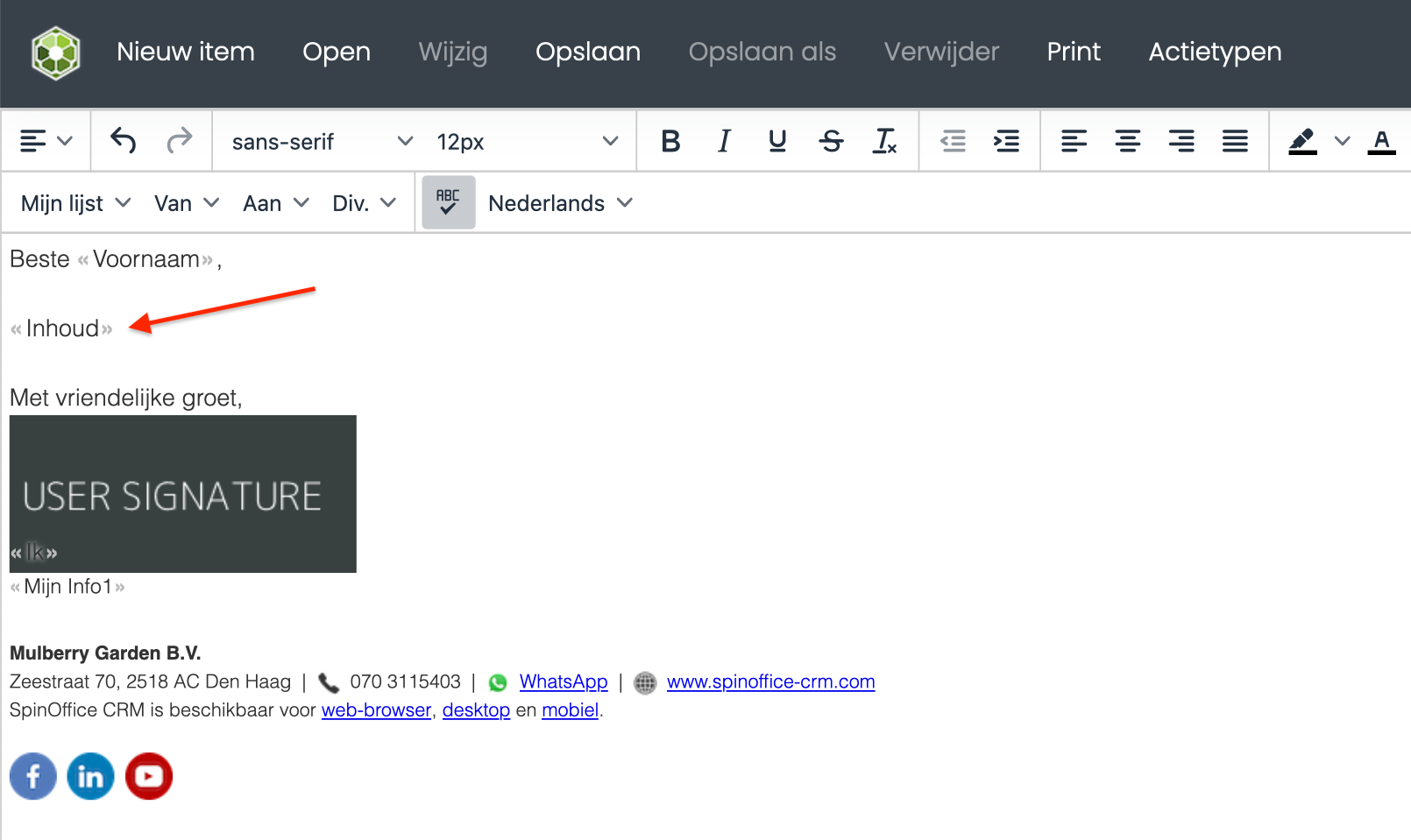The image size is (1411, 840).
Task: Click the phone number 070 3115403
Action: pos(406,681)
